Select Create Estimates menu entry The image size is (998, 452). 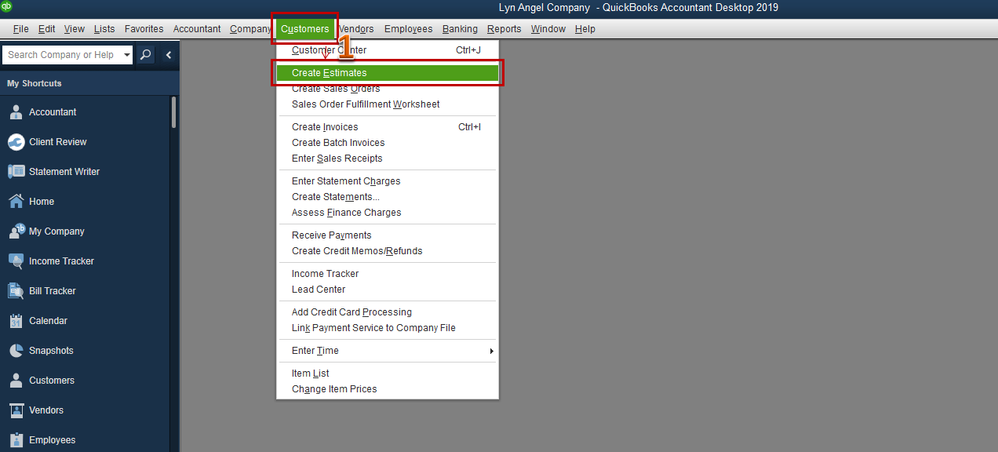click(388, 73)
